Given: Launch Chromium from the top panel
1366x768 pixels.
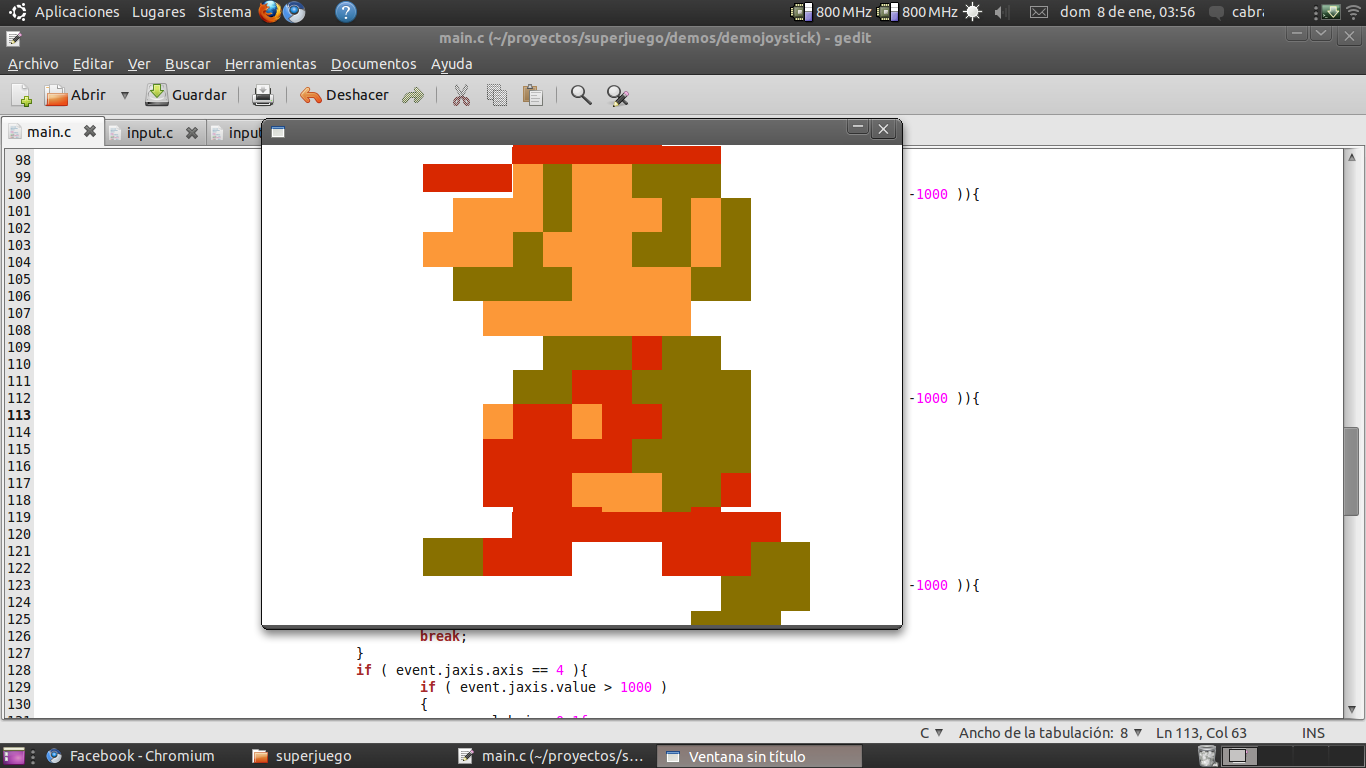Looking at the screenshot, I should coord(294,12).
